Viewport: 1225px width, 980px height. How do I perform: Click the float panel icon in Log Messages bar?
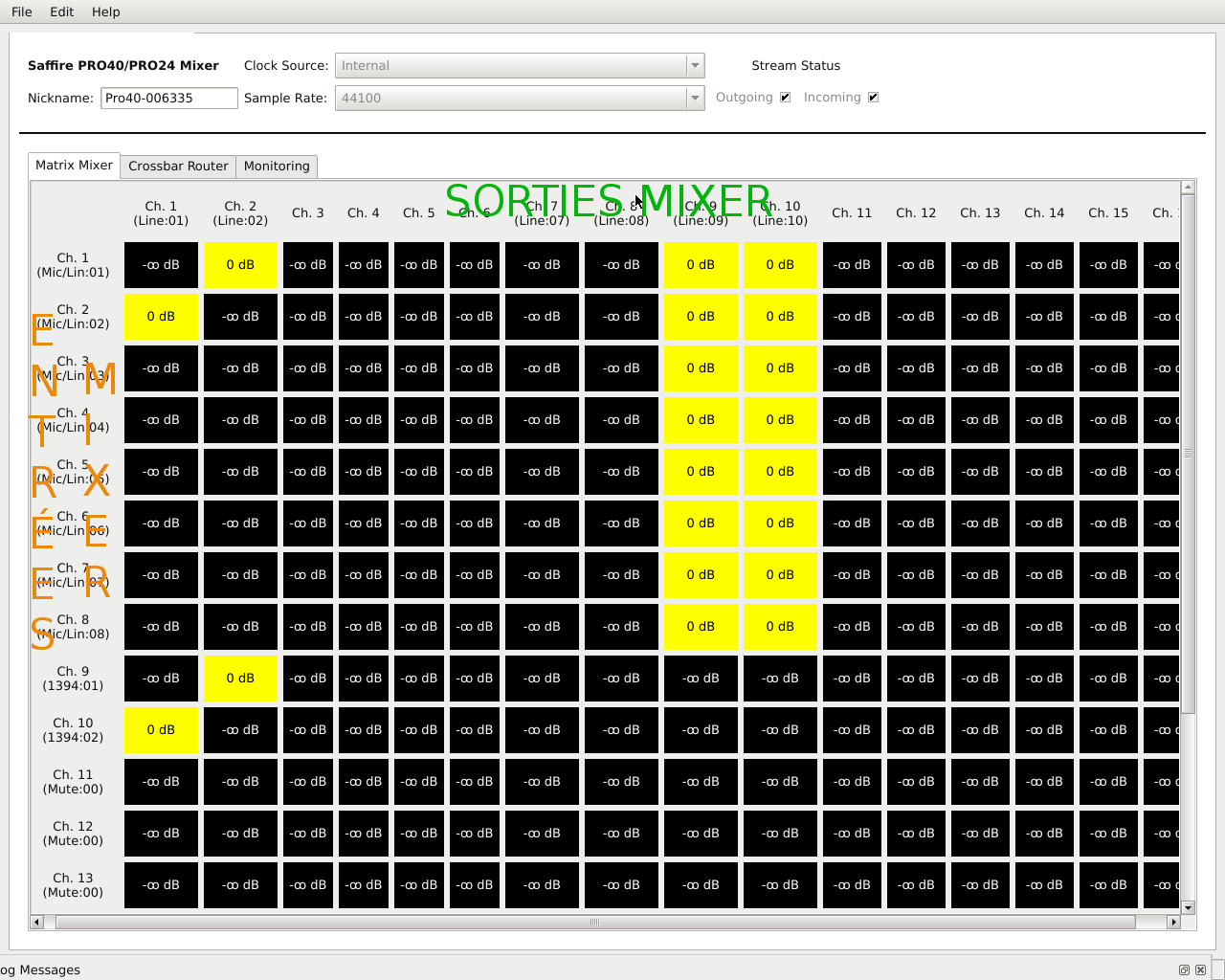click(1184, 969)
